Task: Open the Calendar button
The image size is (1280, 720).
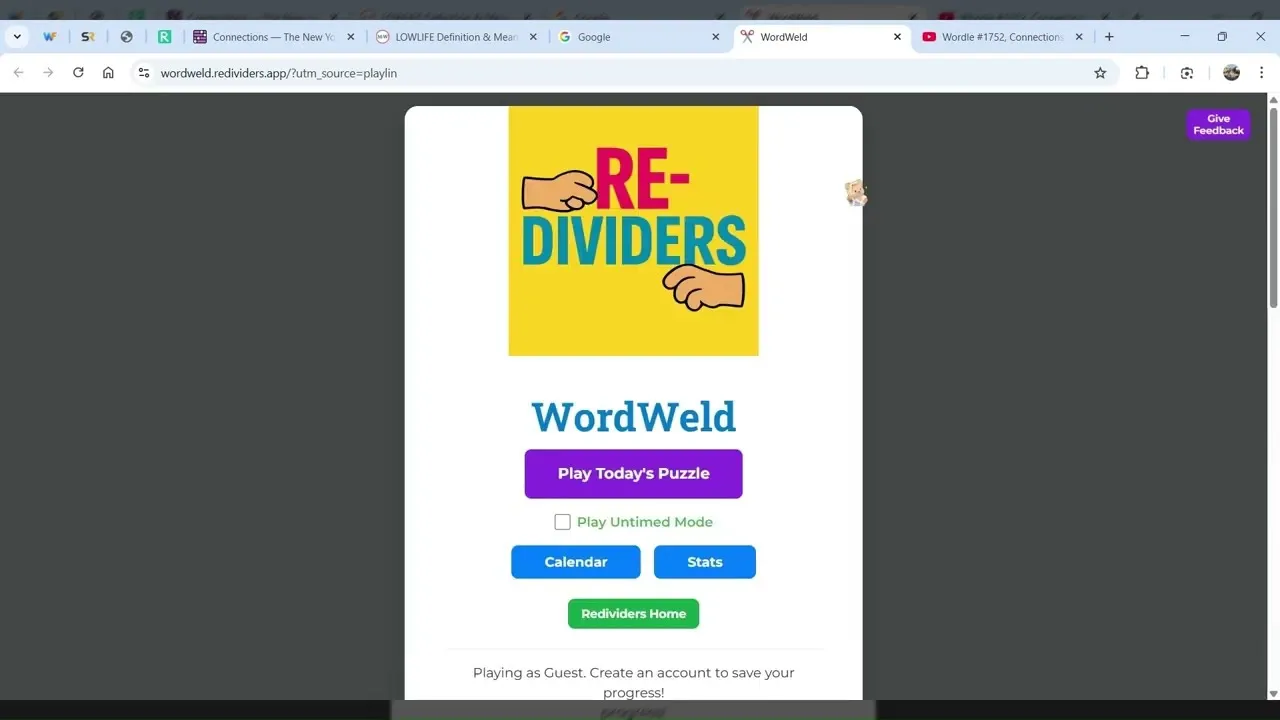Action: tap(576, 562)
